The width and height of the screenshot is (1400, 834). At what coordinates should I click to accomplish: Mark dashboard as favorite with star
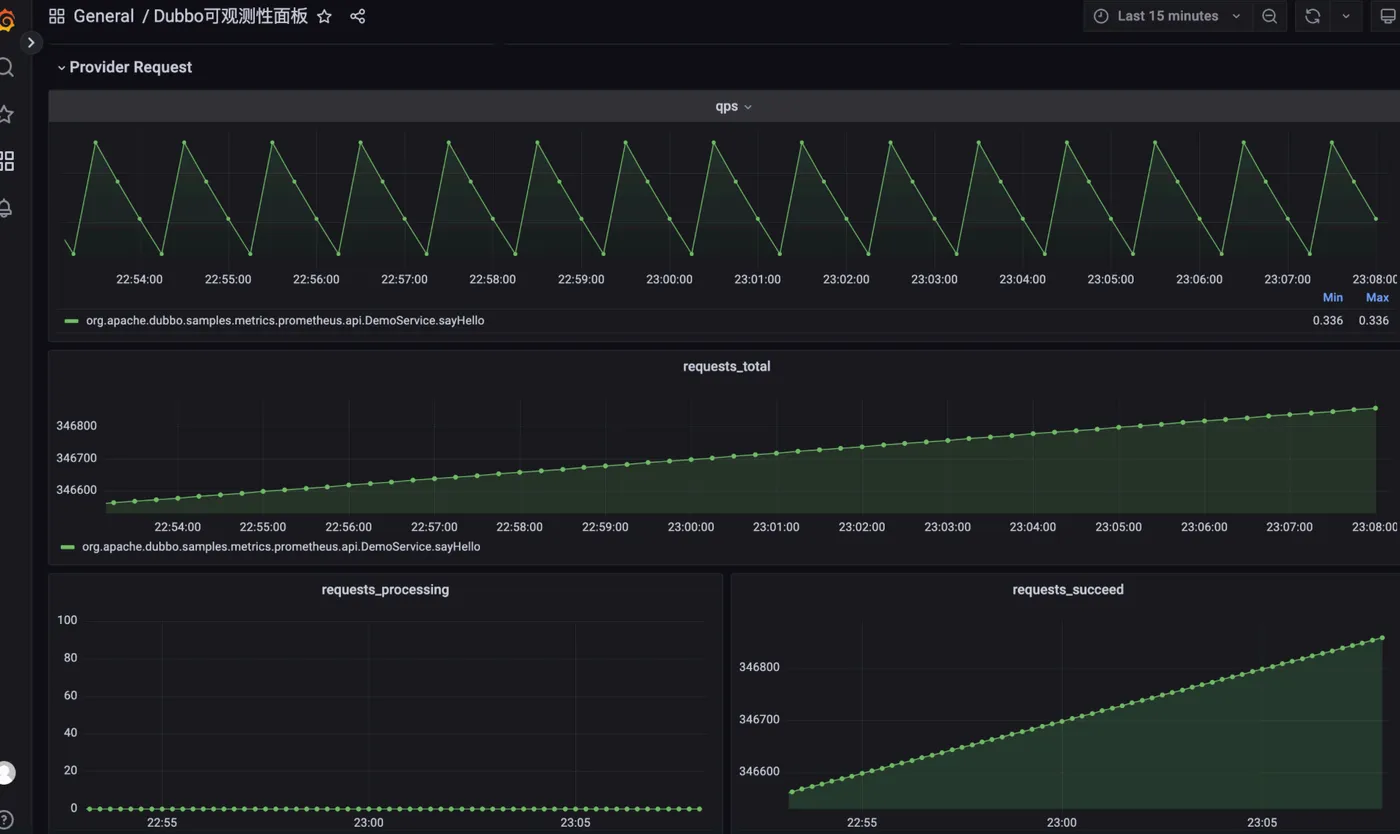point(324,16)
